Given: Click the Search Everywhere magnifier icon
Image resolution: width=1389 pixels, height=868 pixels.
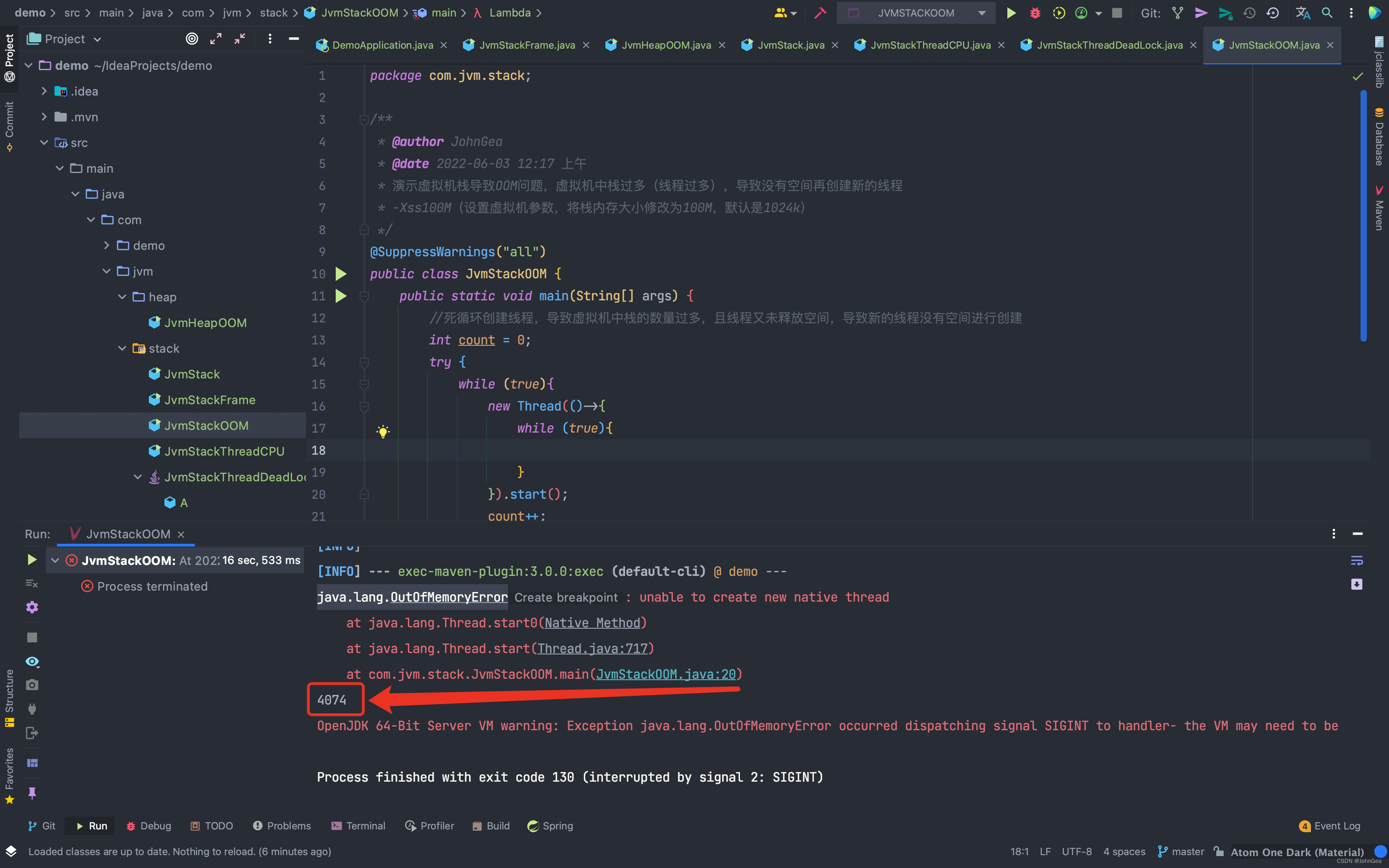Looking at the screenshot, I should pyautogui.click(x=1327, y=13).
